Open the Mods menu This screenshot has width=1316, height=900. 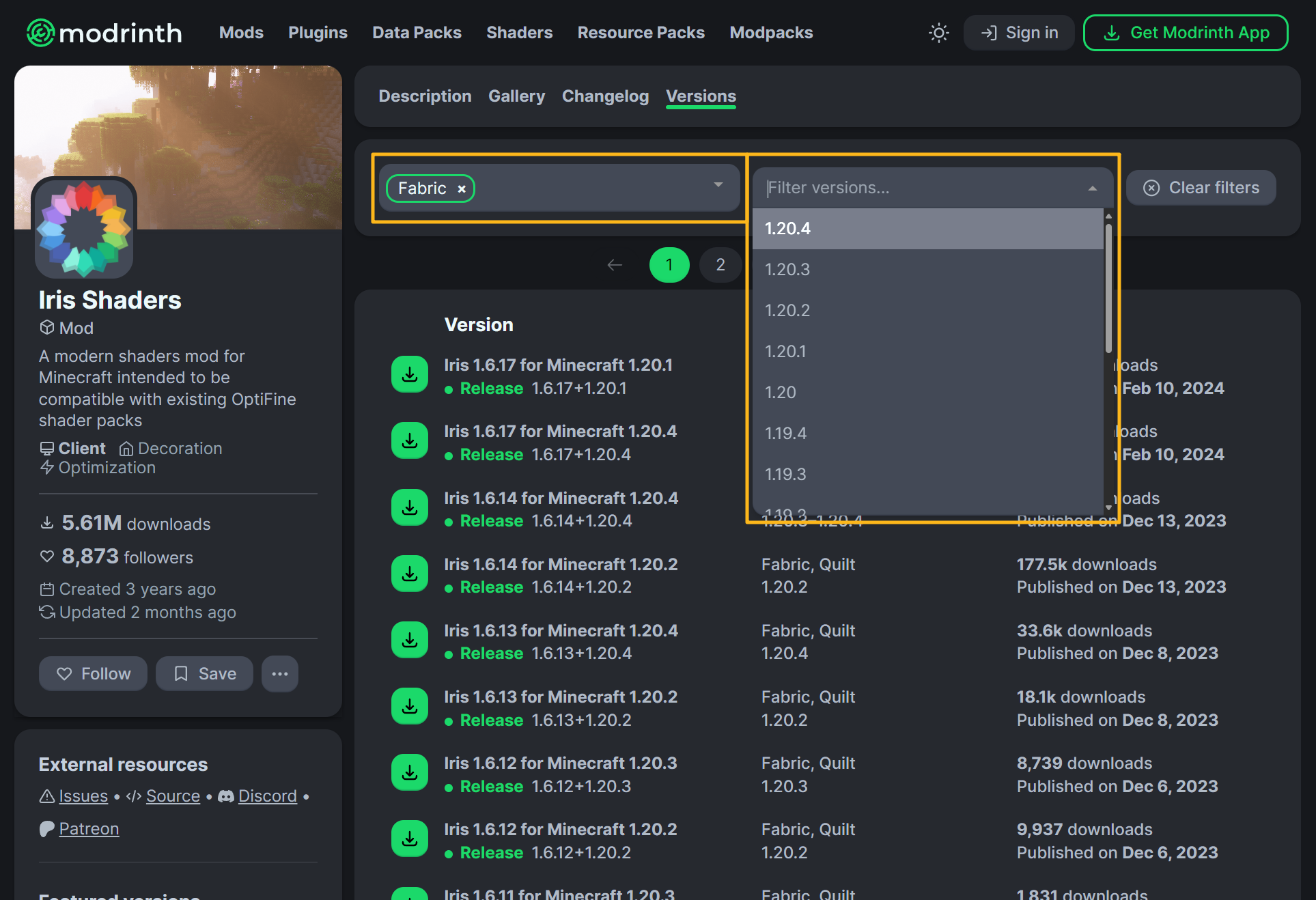pos(241,33)
